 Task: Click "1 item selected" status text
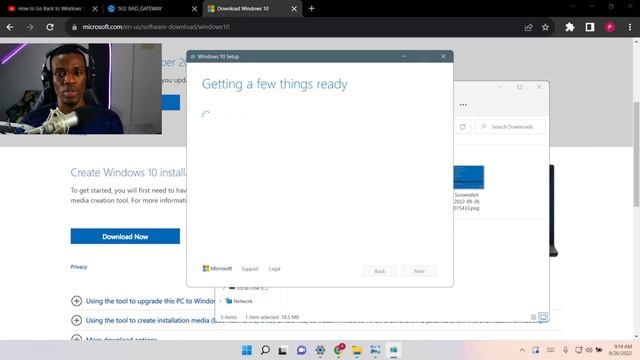(262, 317)
